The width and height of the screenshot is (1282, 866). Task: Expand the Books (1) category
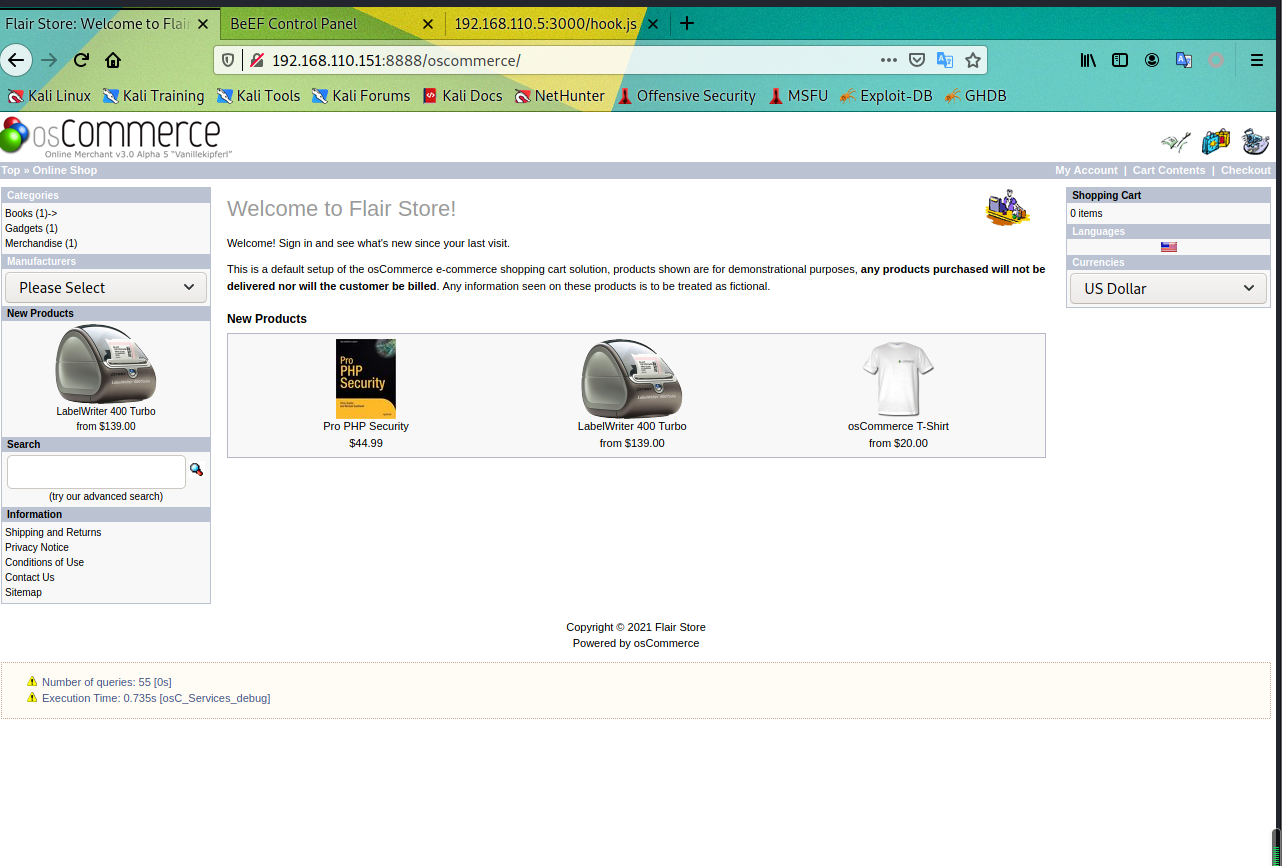pyautogui.click(x=31, y=213)
